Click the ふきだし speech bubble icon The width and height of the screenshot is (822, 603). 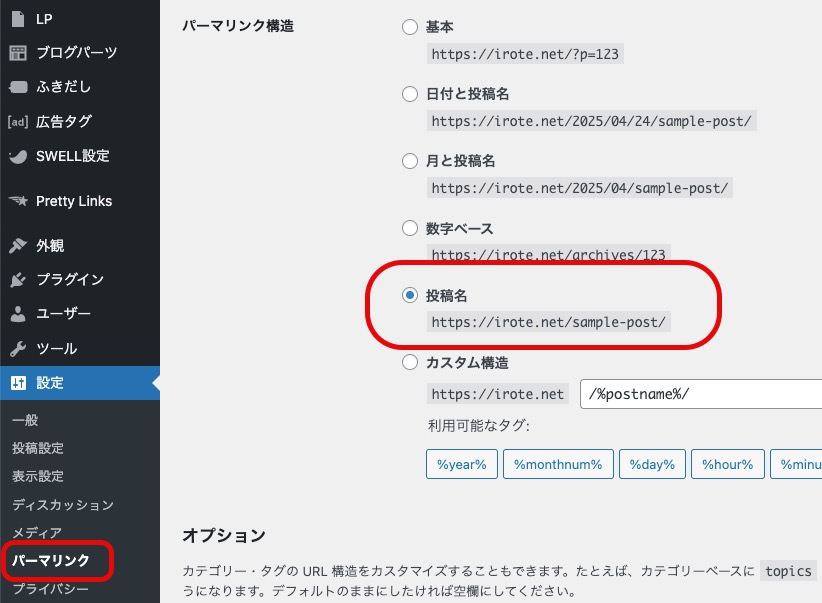coord(18,87)
